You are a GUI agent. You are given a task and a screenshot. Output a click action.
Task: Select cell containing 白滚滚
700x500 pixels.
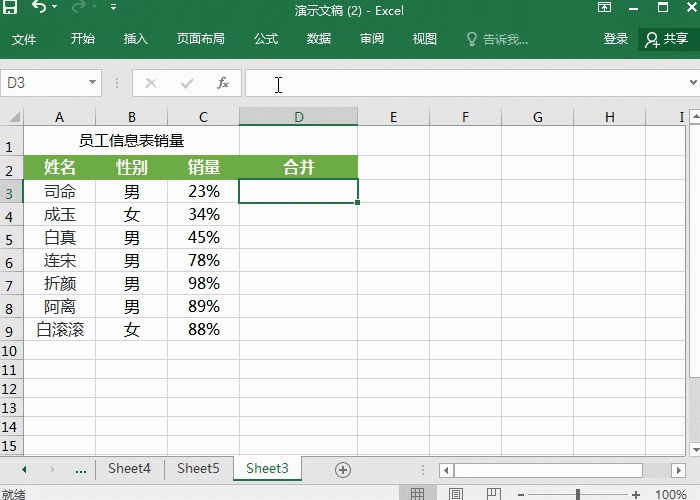pos(59,329)
